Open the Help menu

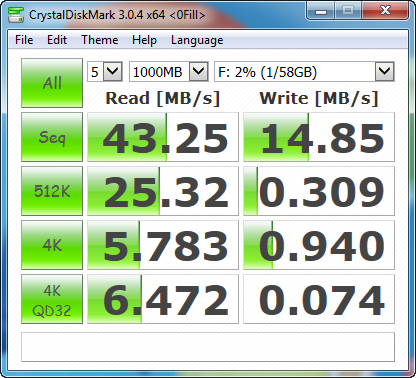click(x=144, y=40)
